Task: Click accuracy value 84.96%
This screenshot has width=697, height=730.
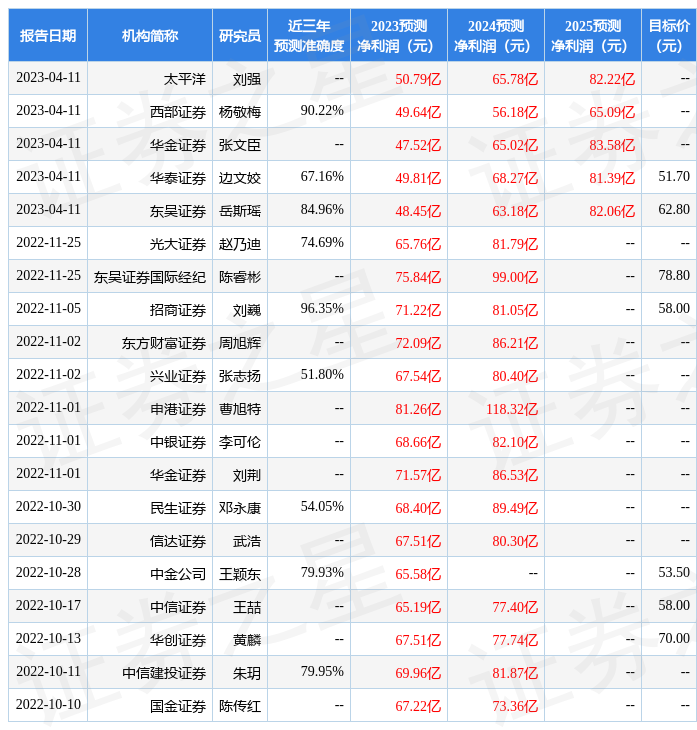Action: point(322,210)
